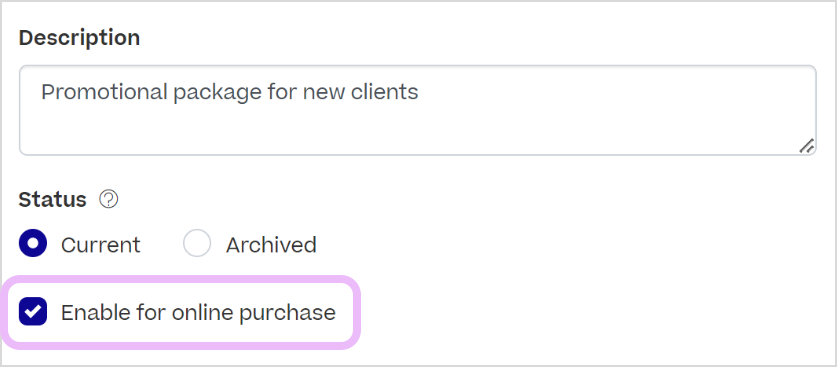837x367 pixels.
Task: Click the Archived label text
Action: 271,245
